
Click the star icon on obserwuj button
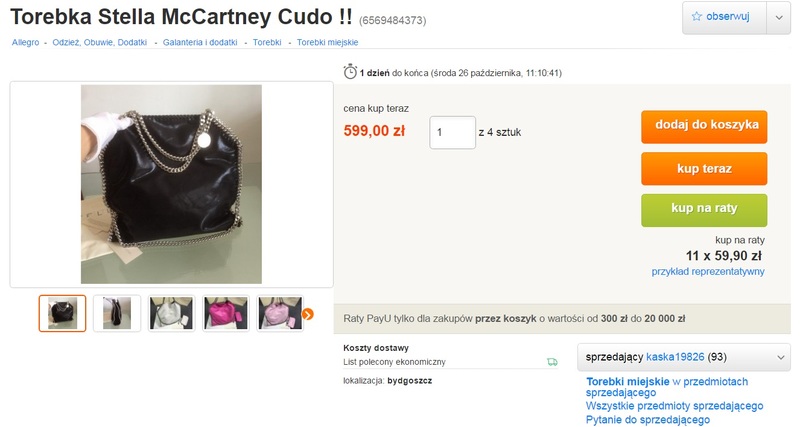coord(696,16)
